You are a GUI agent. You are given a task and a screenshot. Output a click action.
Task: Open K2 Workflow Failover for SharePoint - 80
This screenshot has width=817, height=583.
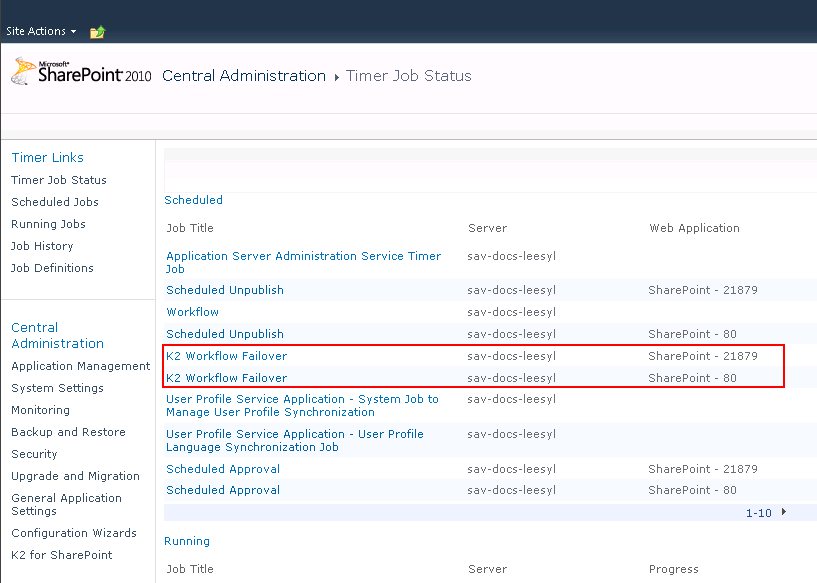point(226,378)
